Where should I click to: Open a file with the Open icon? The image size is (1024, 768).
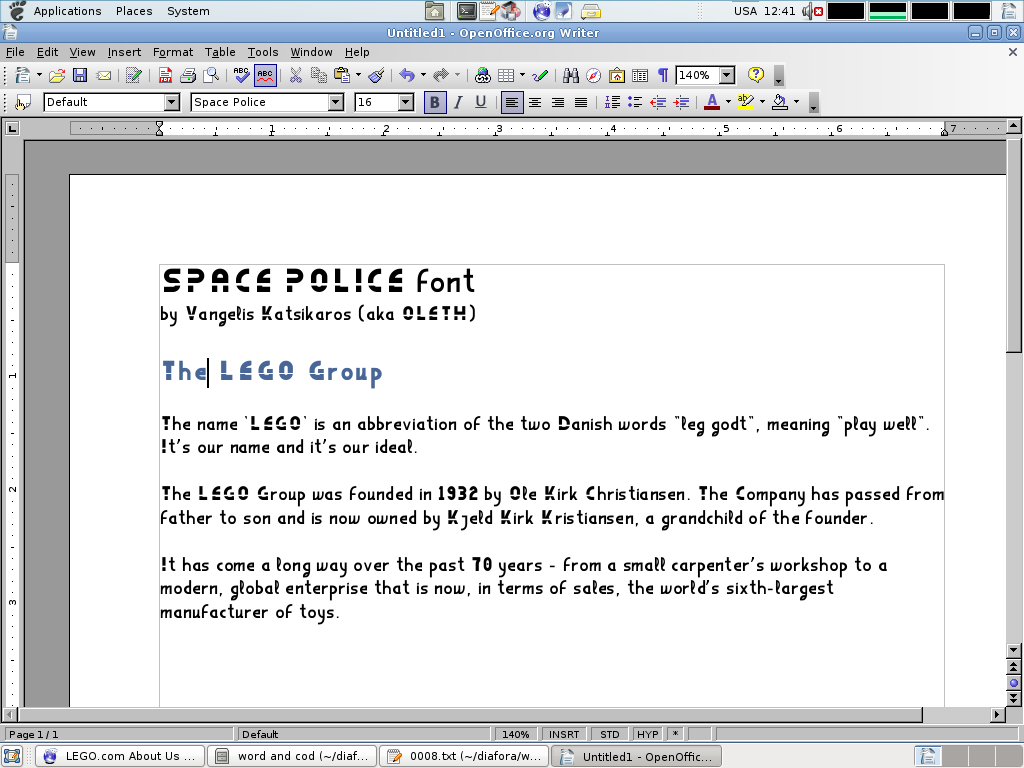pos(57,76)
